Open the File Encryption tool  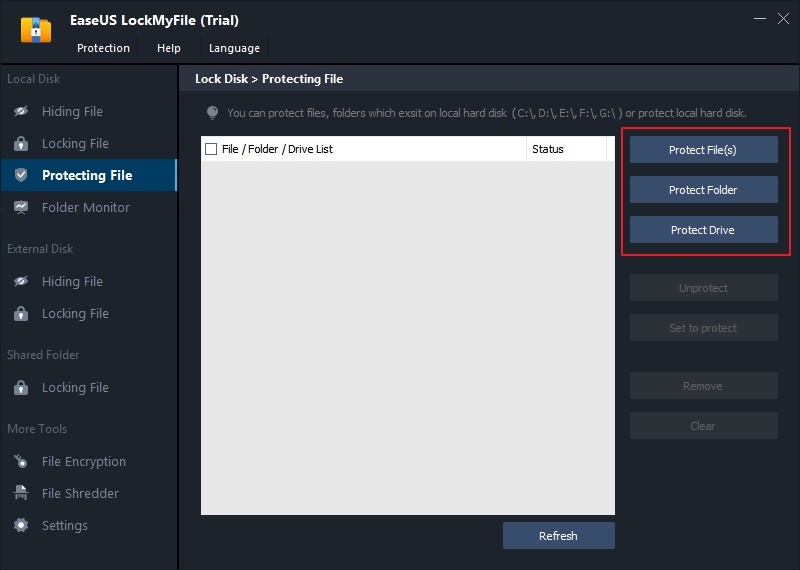tap(89, 461)
